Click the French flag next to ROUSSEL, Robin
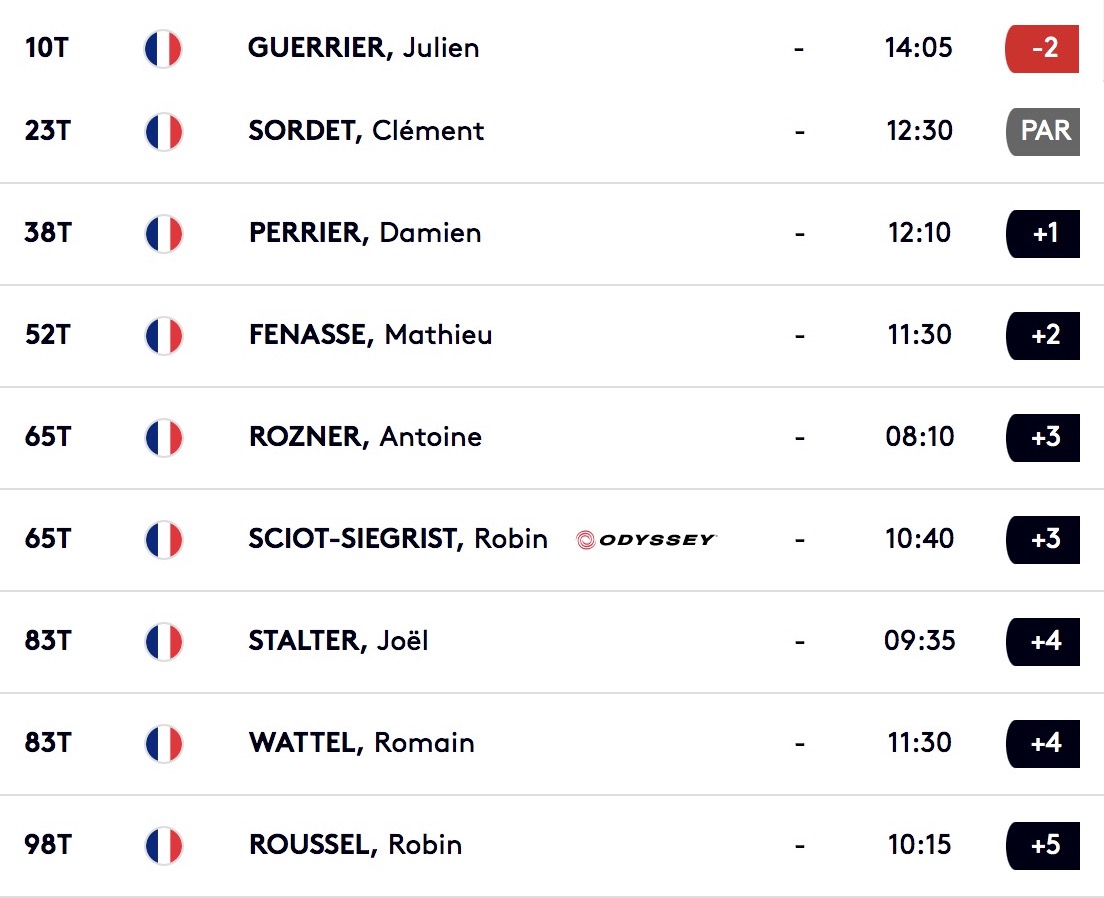Image resolution: width=1104 pixels, height=898 pixels. point(164,846)
